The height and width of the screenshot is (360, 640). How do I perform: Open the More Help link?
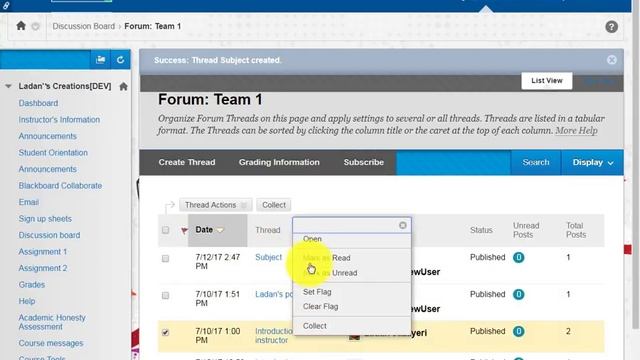(x=576, y=131)
